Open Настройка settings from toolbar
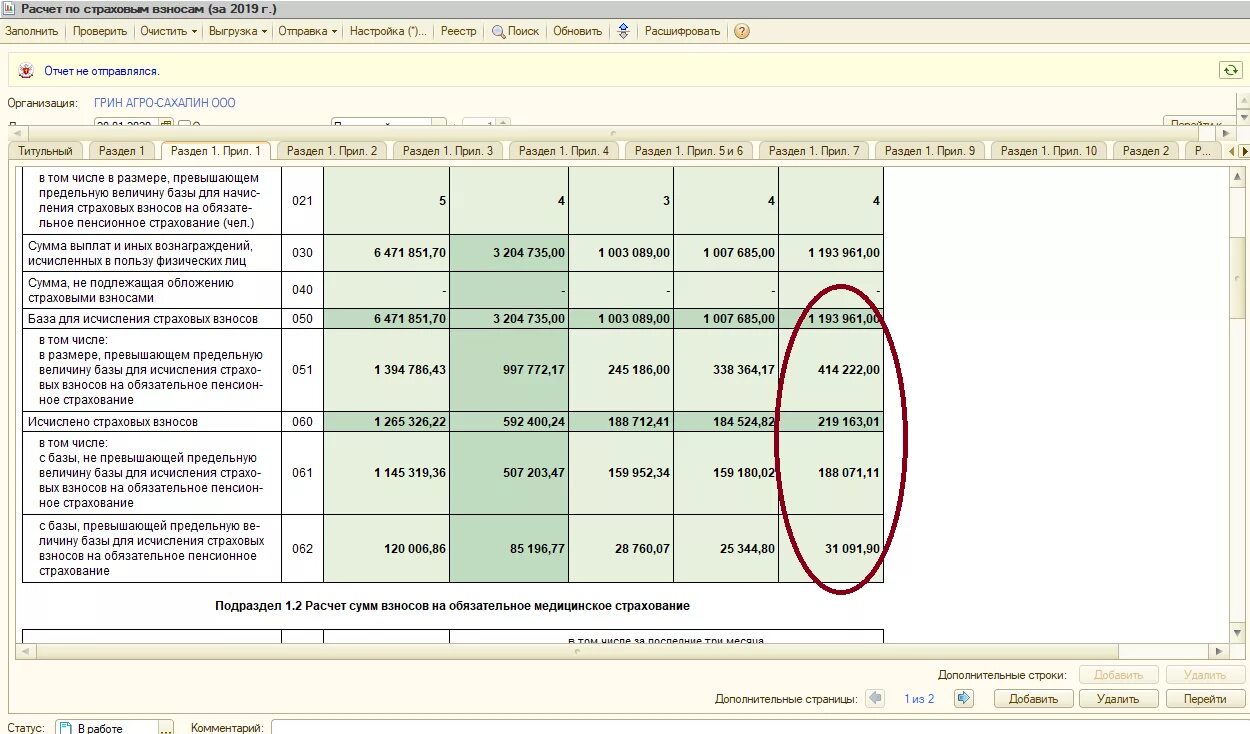 389,31
